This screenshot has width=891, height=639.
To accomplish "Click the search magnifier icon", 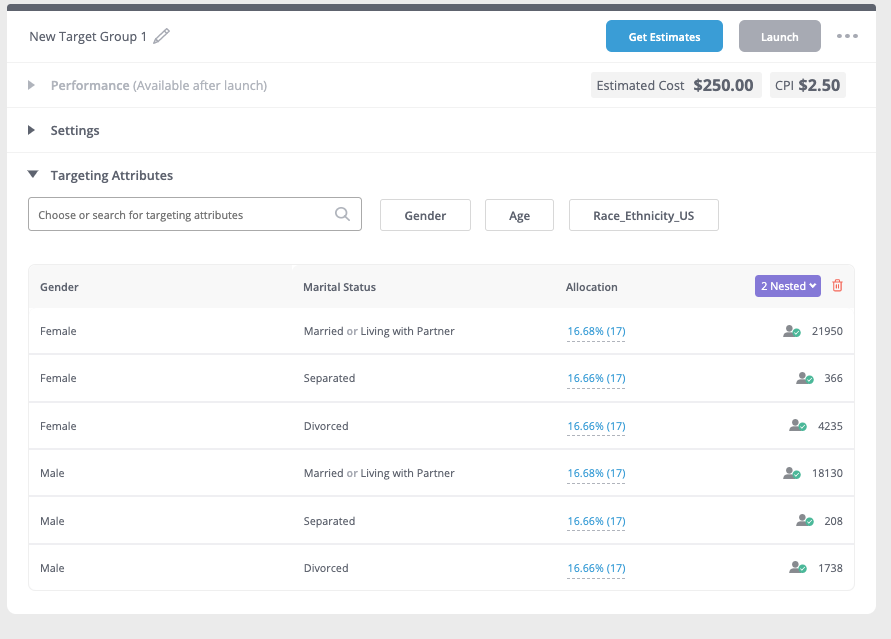I will [x=342, y=214].
